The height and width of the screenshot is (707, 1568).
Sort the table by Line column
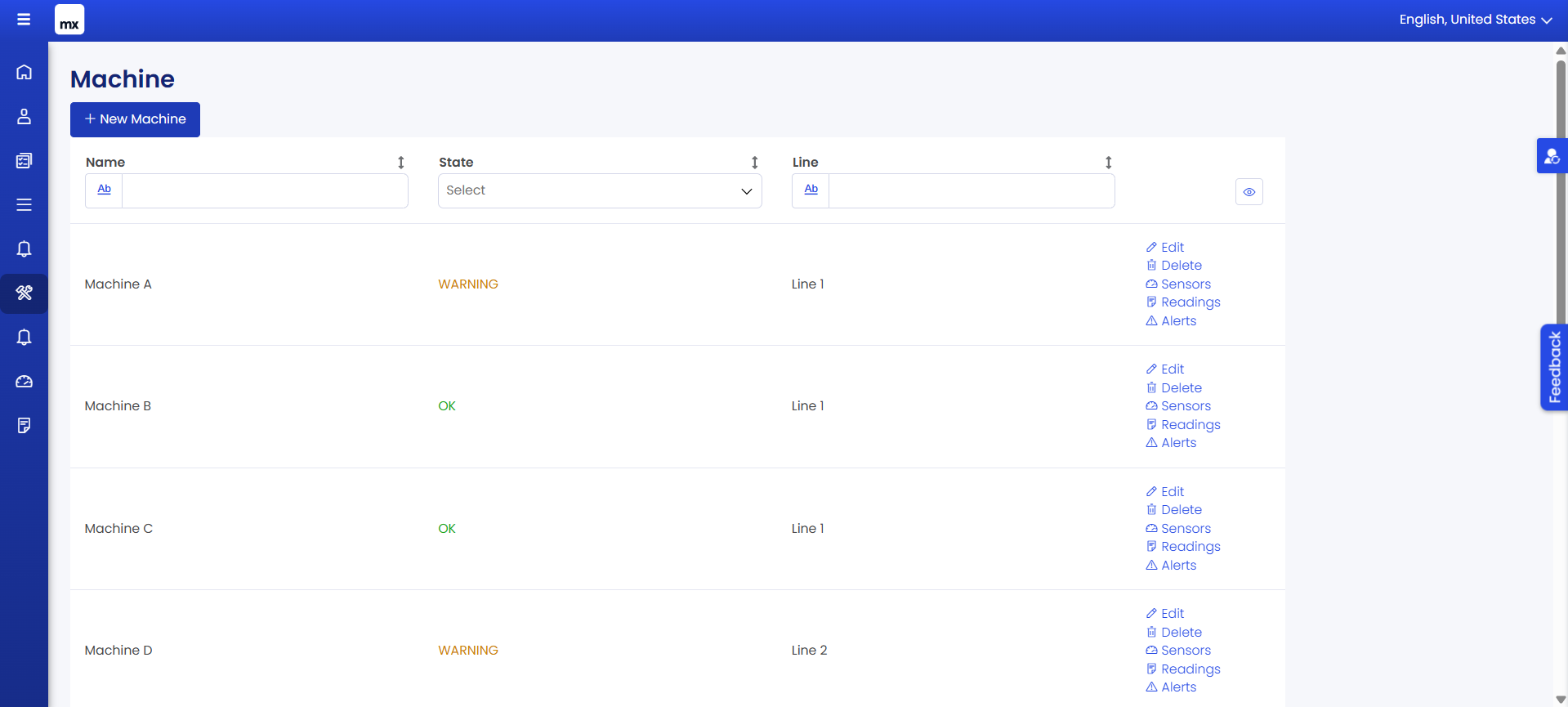(x=1109, y=163)
